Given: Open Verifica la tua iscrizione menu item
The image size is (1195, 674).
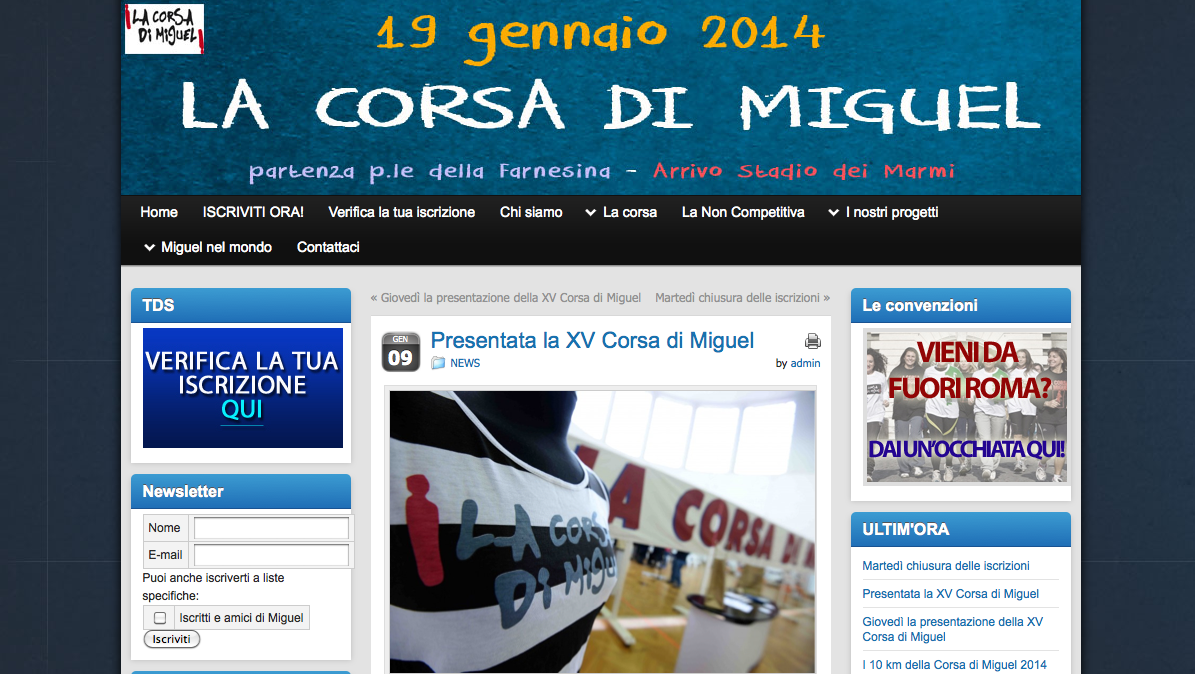Looking at the screenshot, I should coord(402,212).
